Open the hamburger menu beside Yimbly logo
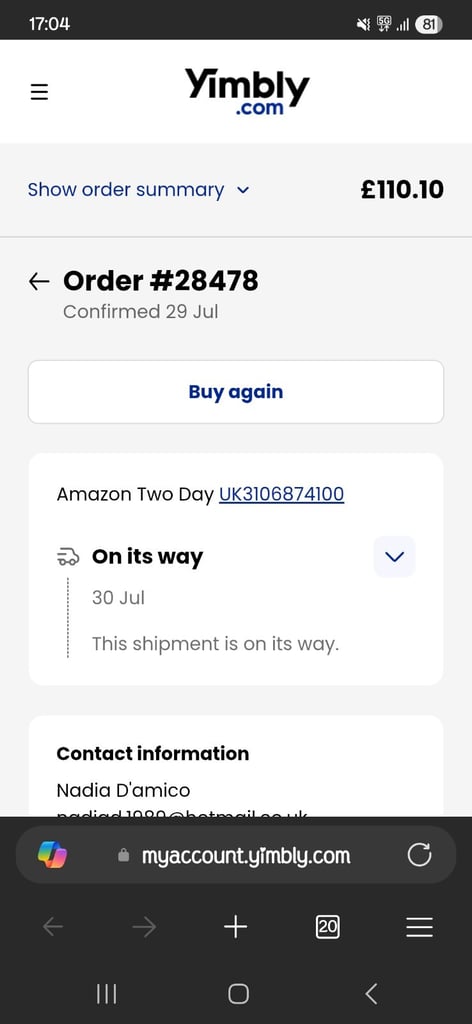 tap(39, 92)
